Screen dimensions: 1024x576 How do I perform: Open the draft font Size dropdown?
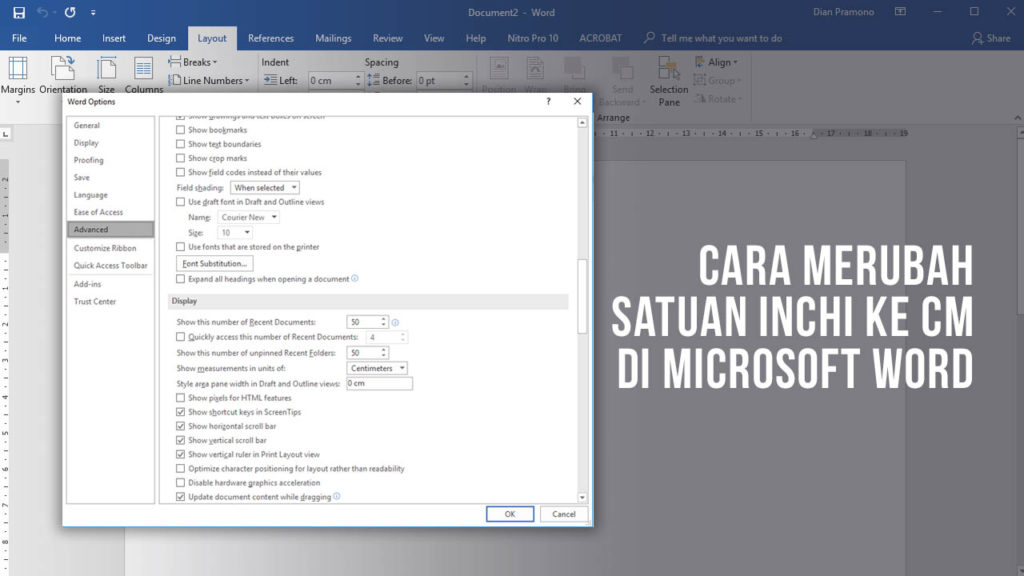pos(234,233)
